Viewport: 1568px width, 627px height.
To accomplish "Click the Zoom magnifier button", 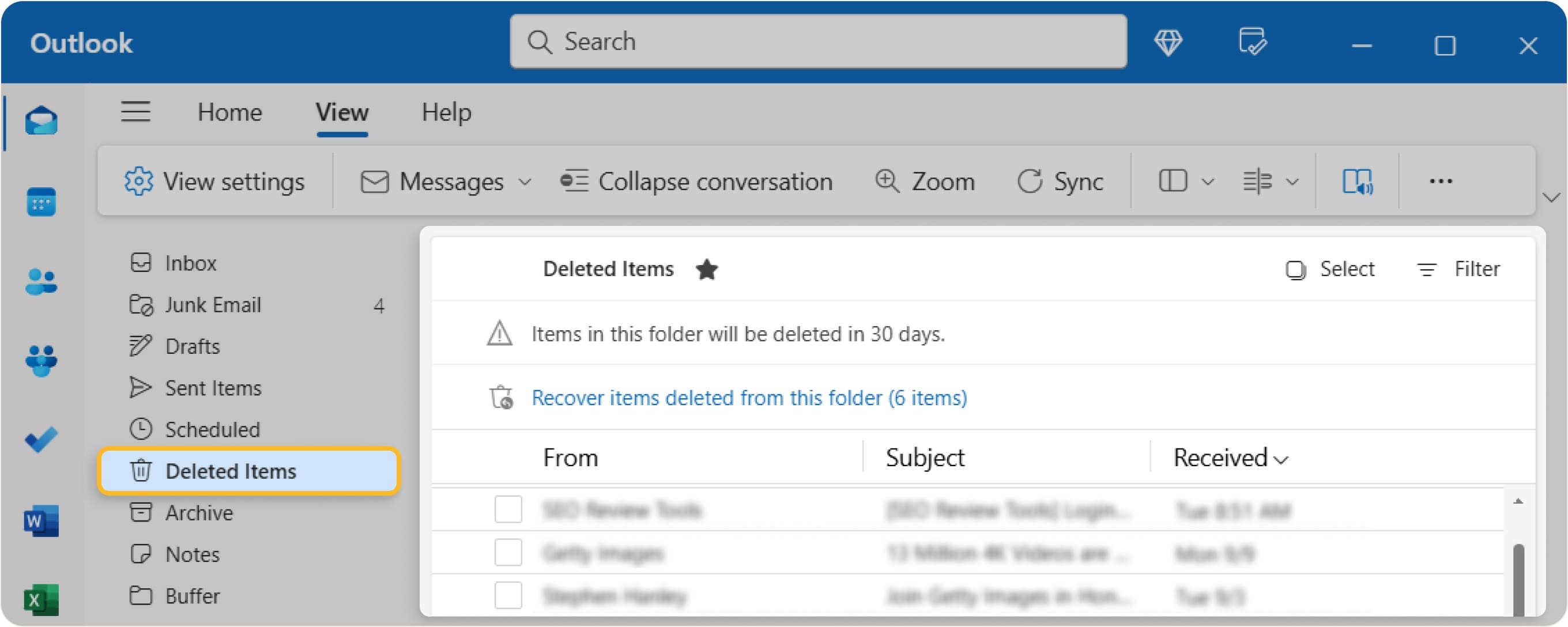I will coord(925,182).
